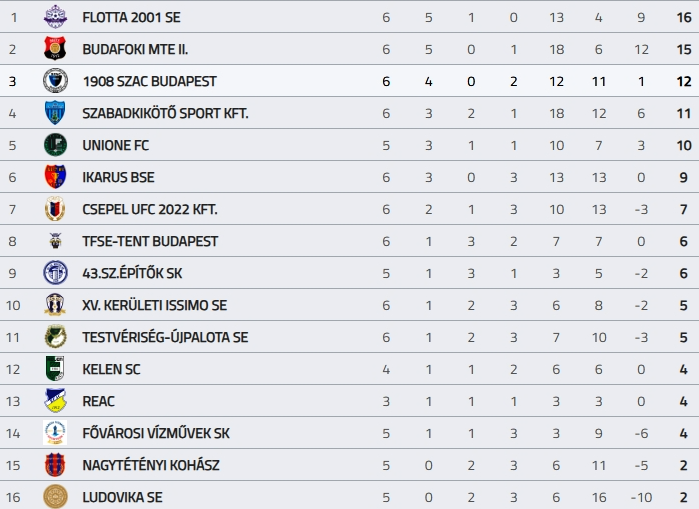Click the Ludovika SE circular crest
Screen dimensions: 699x509
(x=55, y=497)
